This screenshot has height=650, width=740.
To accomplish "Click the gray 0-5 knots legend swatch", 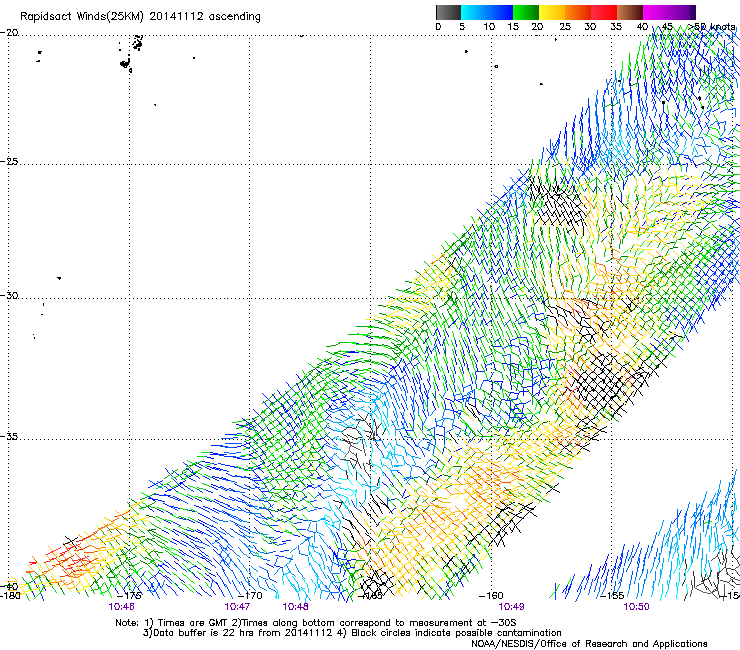I will [448, 12].
